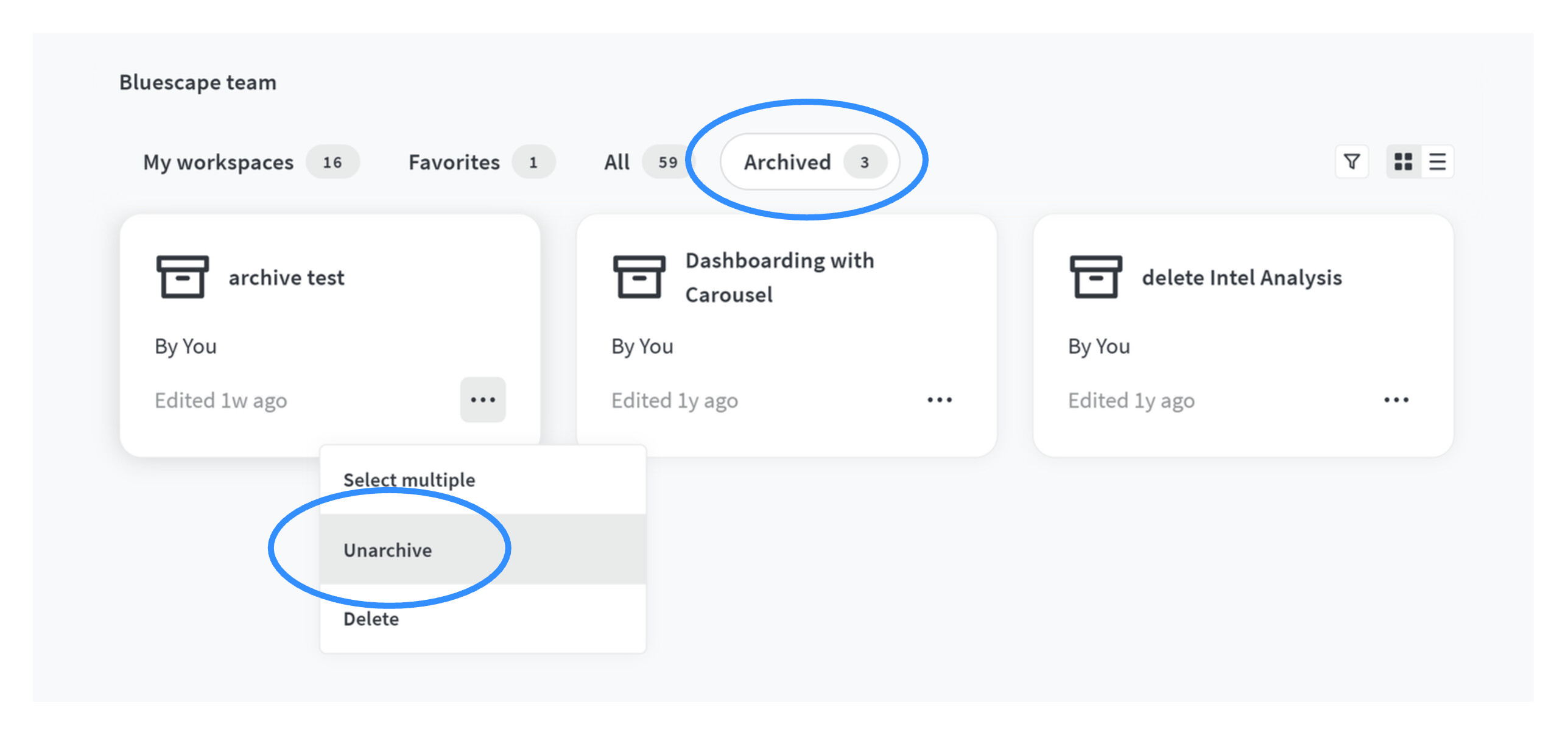Image resolution: width=1568 pixels, height=735 pixels.
Task: Switch to grid view layout
Action: pyautogui.click(x=1403, y=162)
